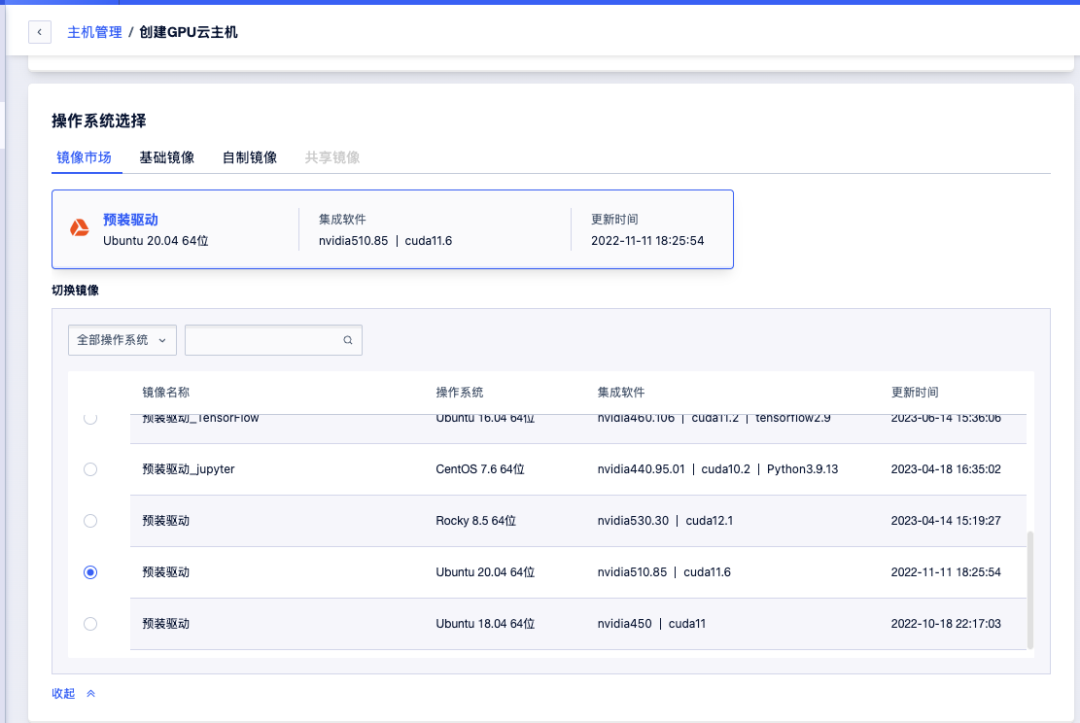Click the 创建GPU云主机 breadcrumb title
Image resolution: width=1080 pixels, height=723 pixels.
[x=189, y=32]
